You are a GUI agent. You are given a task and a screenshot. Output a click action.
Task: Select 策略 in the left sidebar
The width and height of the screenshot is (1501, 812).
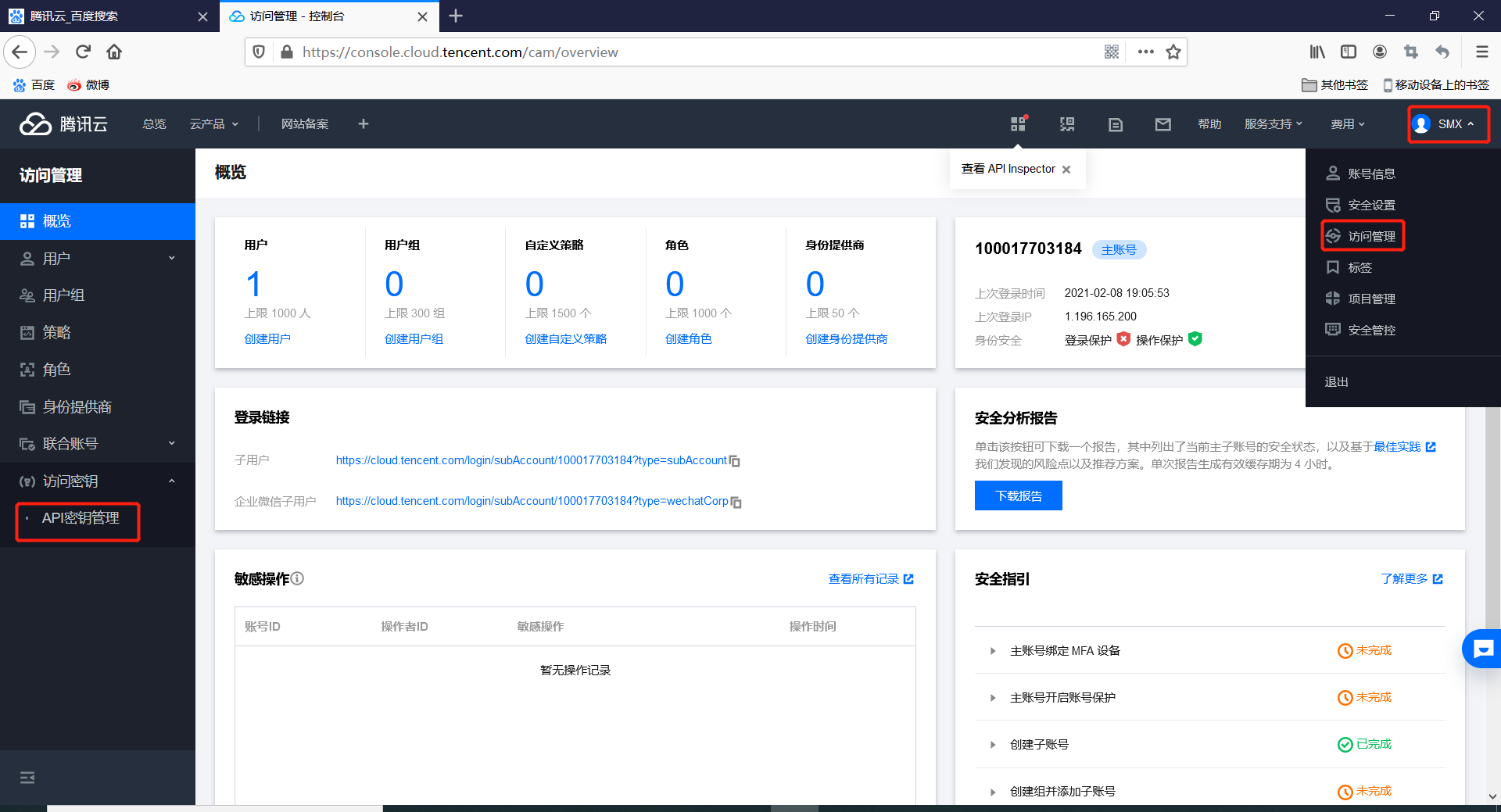(56, 332)
